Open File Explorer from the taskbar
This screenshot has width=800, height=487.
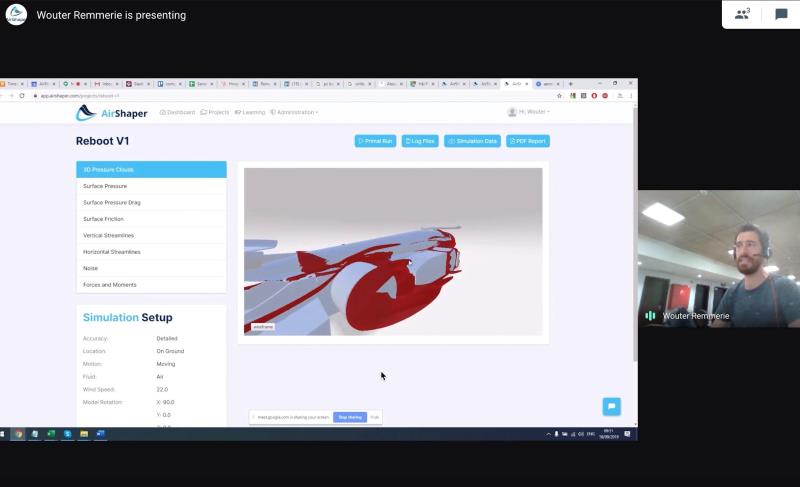[x=84, y=434]
